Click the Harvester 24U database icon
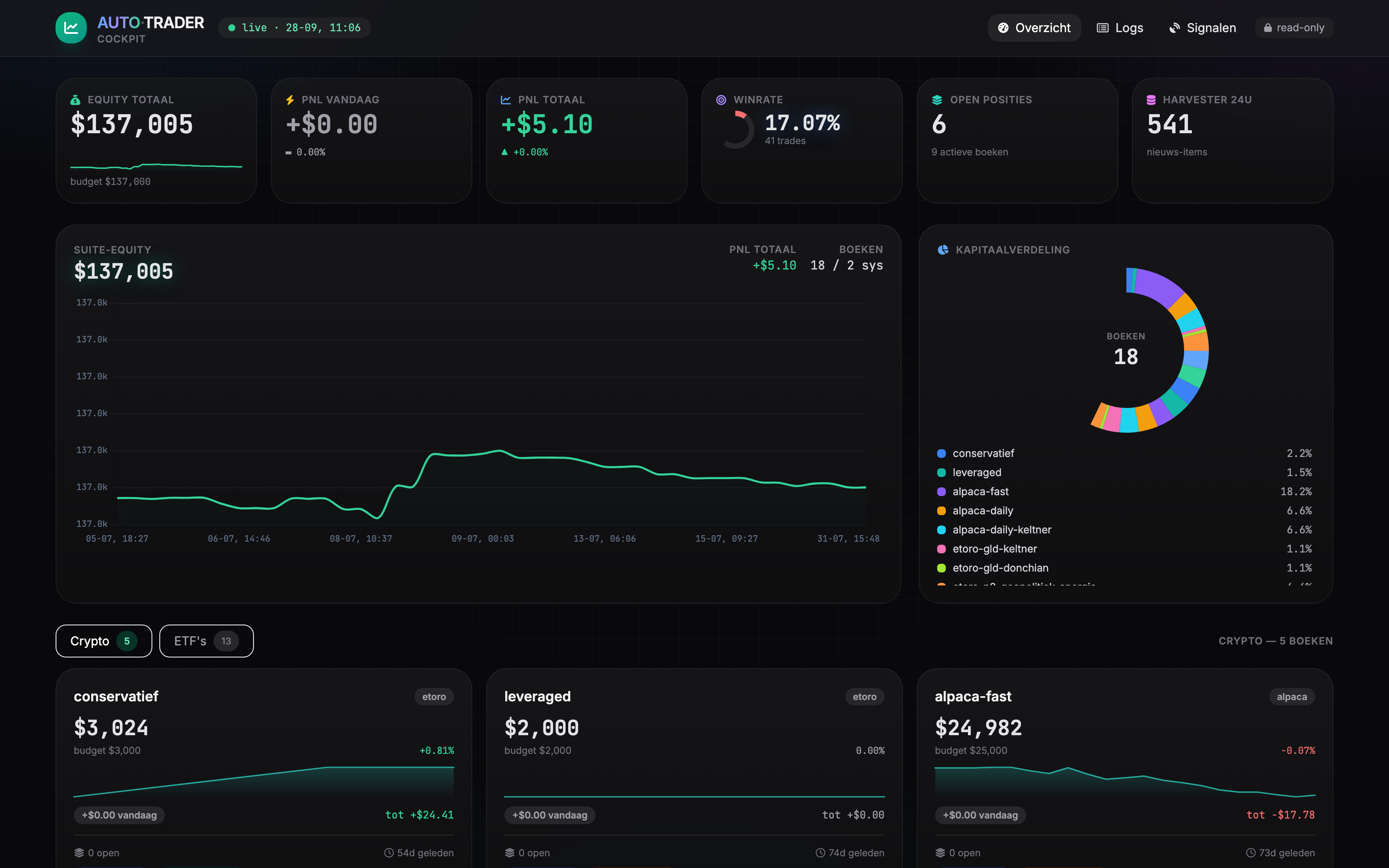 pyautogui.click(x=1151, y=100)
